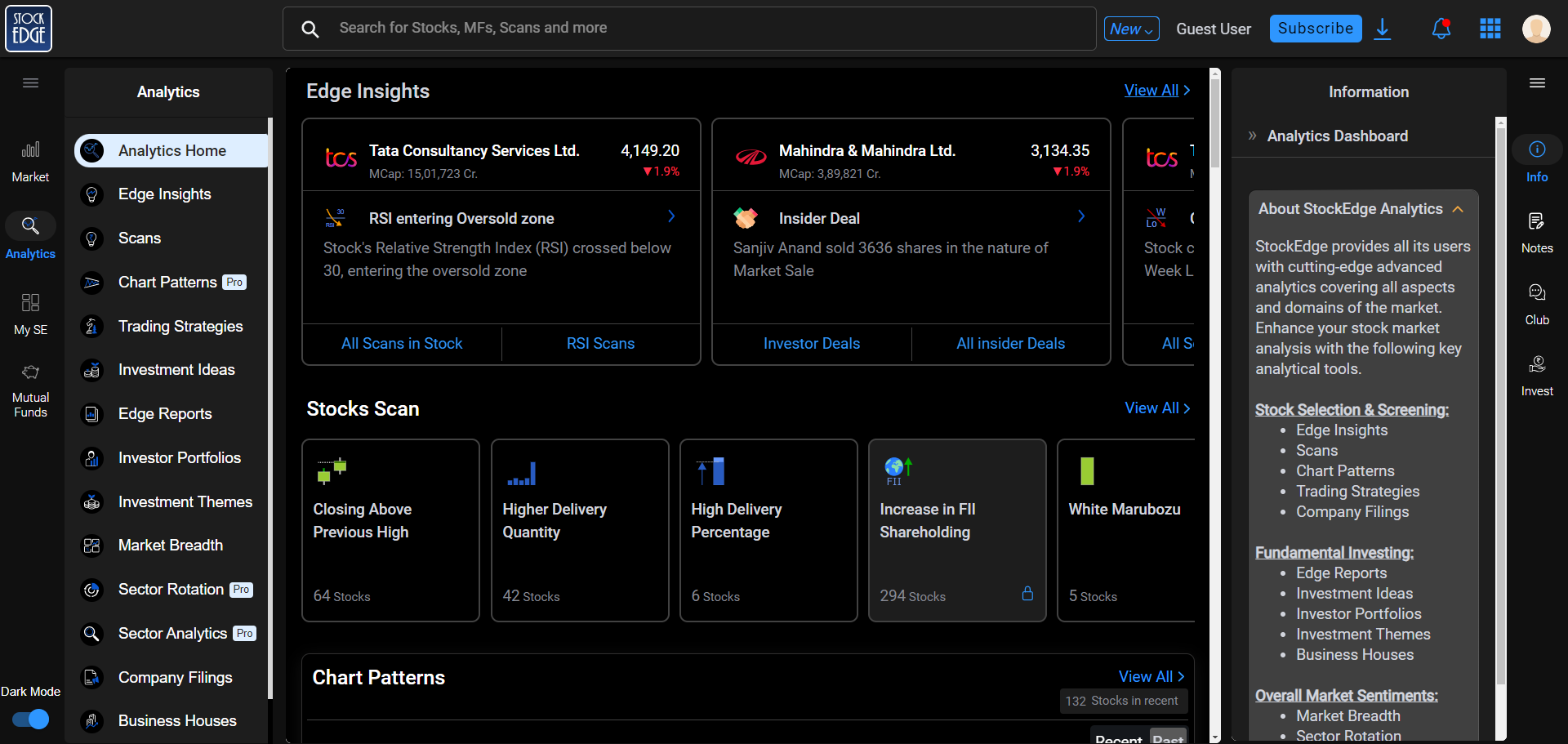Open Investor Portfolios menu item
This screenshot has height=744, width=1568.
click(171, 458)
